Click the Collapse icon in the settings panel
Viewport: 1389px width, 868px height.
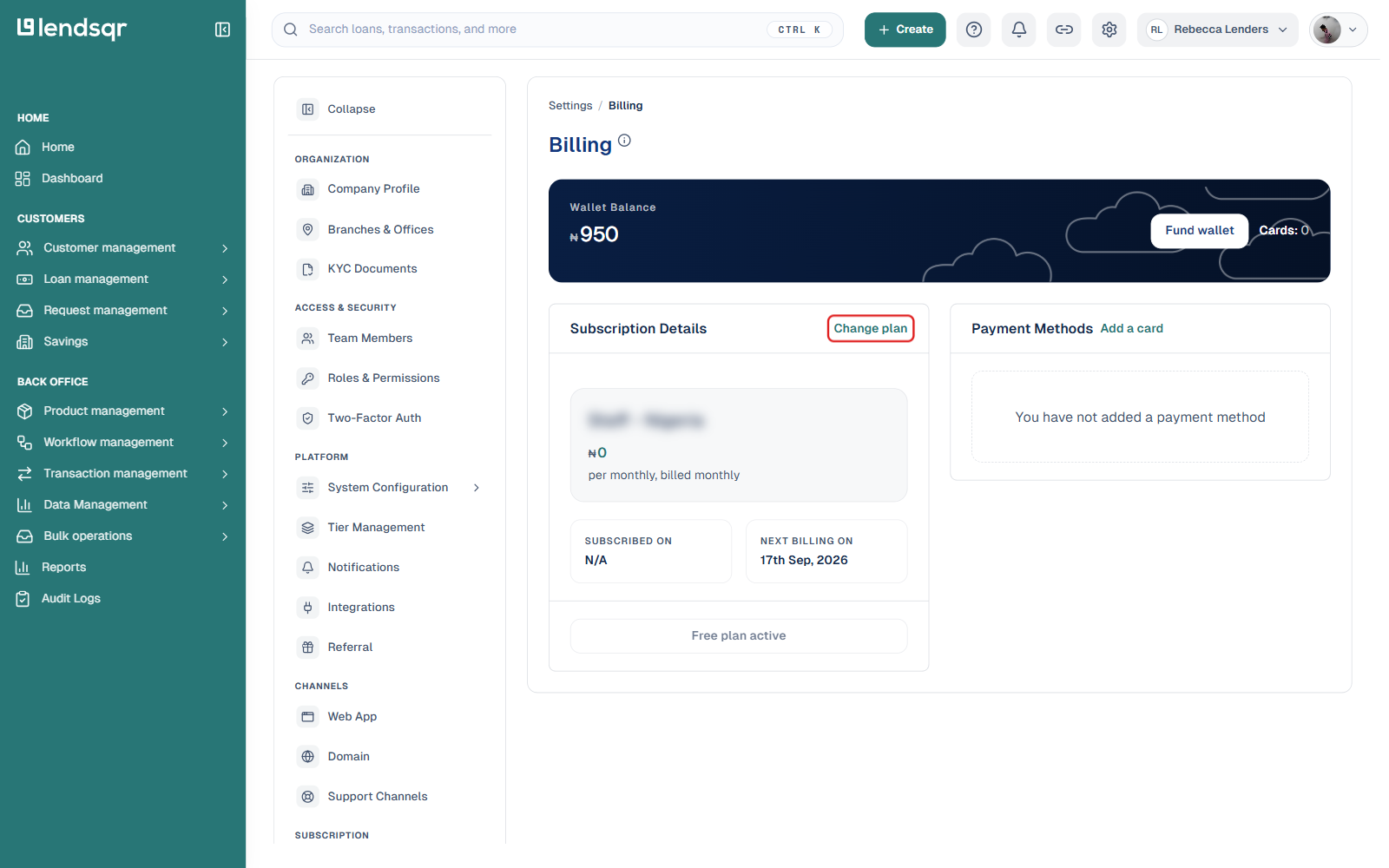307,109
